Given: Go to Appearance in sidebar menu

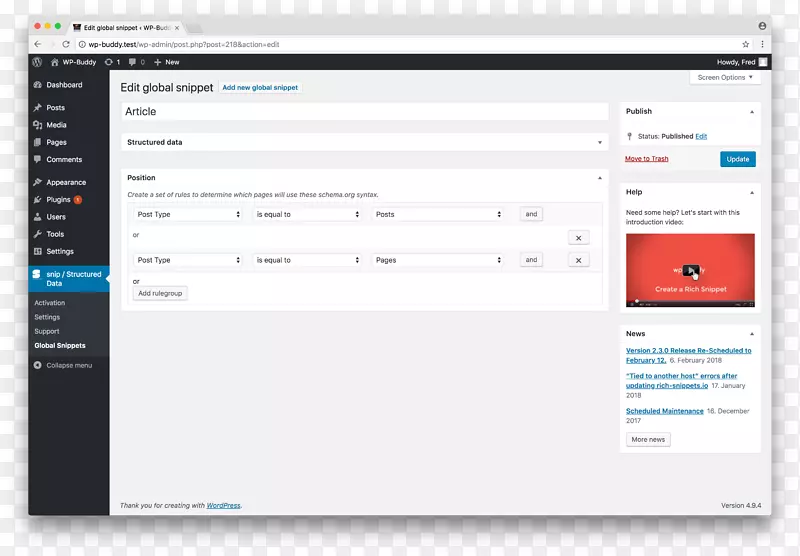Looking at the screenshot, I should (x=66, y=182).
